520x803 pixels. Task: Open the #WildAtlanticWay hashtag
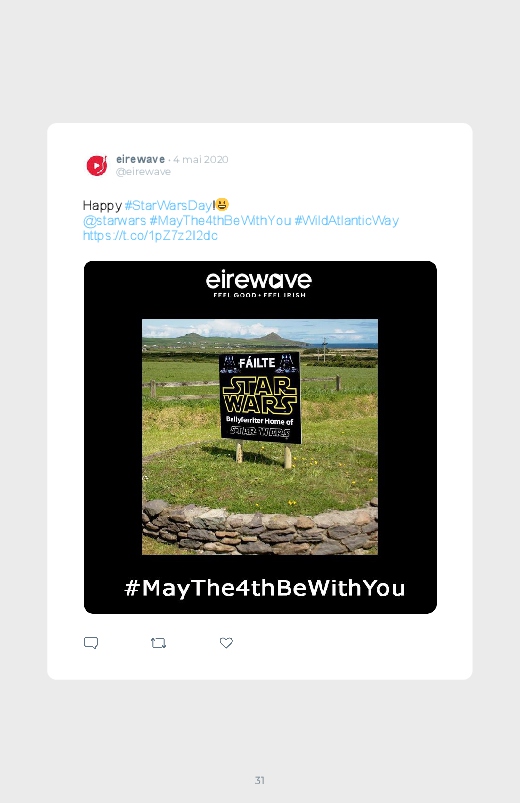346,221
